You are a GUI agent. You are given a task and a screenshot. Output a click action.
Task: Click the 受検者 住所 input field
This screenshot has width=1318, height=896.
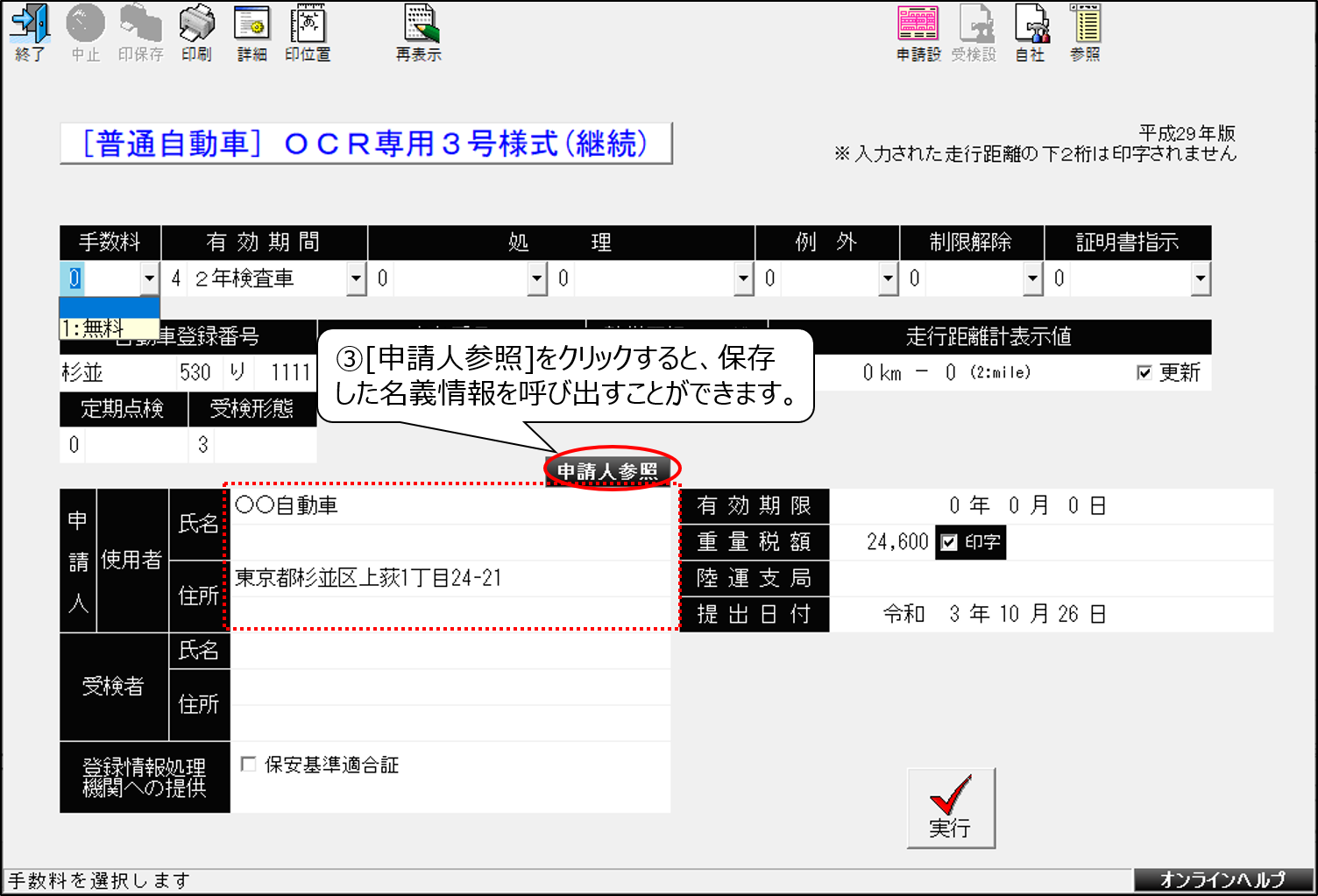[450, 704]
